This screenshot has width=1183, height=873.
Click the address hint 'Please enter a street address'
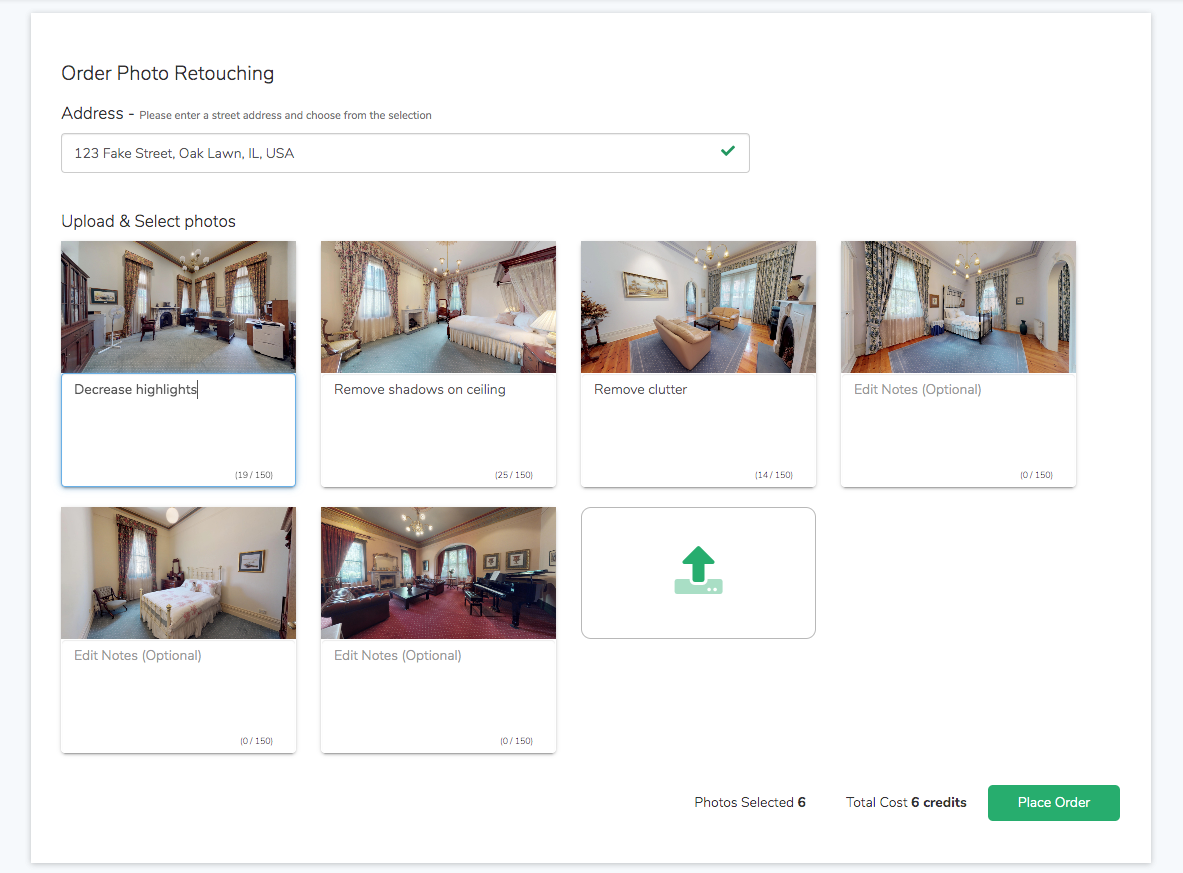pos(285,115)
